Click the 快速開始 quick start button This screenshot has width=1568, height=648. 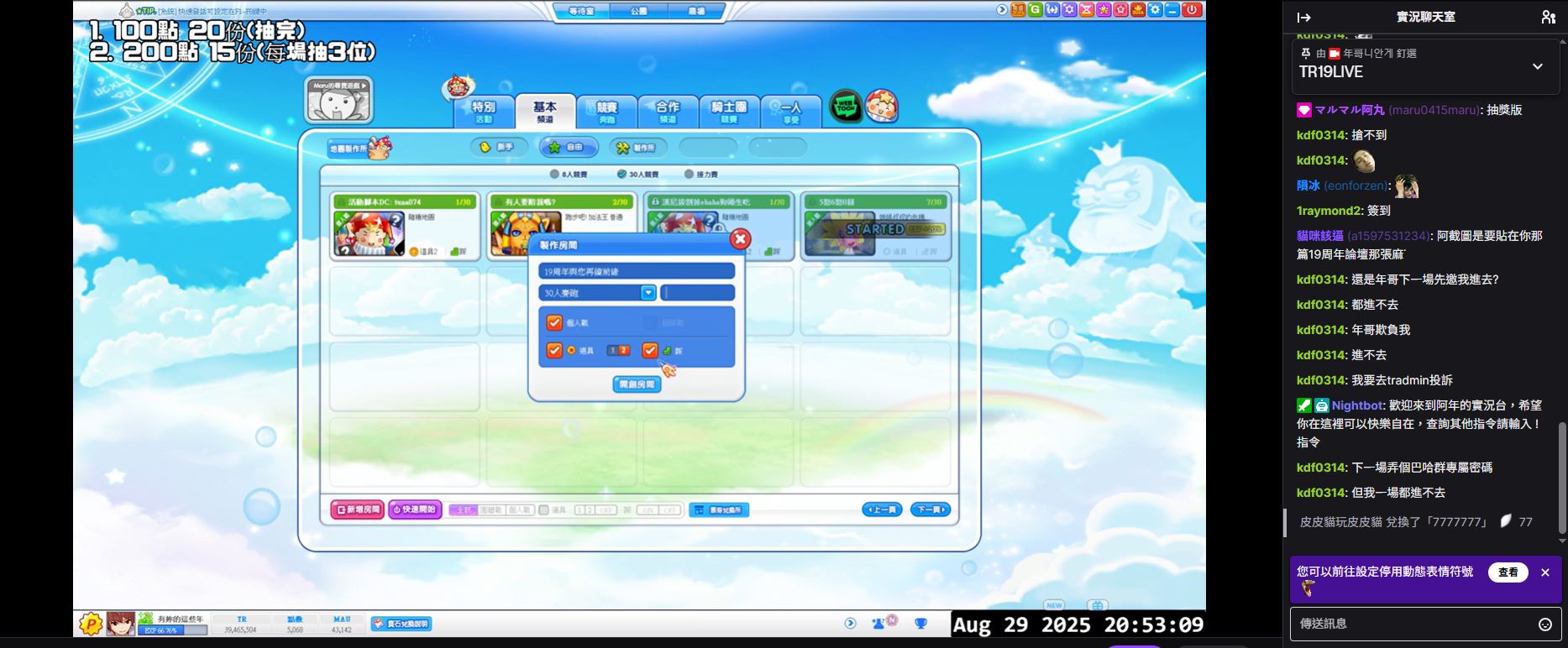tap(415, 510)
